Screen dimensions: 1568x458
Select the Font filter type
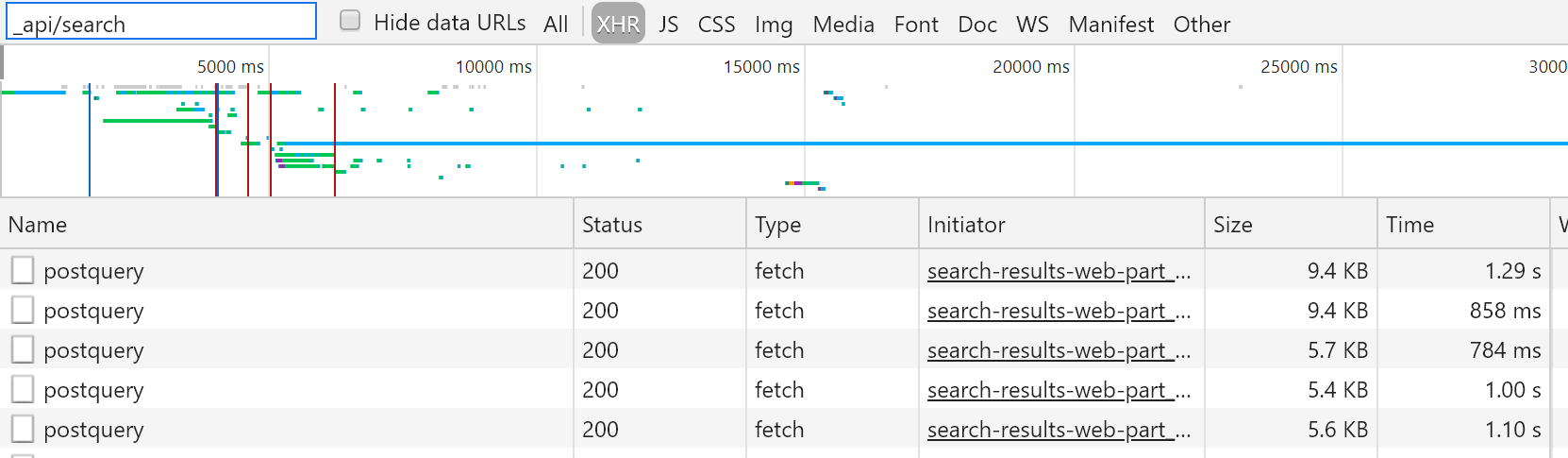[x=916, y=25]
